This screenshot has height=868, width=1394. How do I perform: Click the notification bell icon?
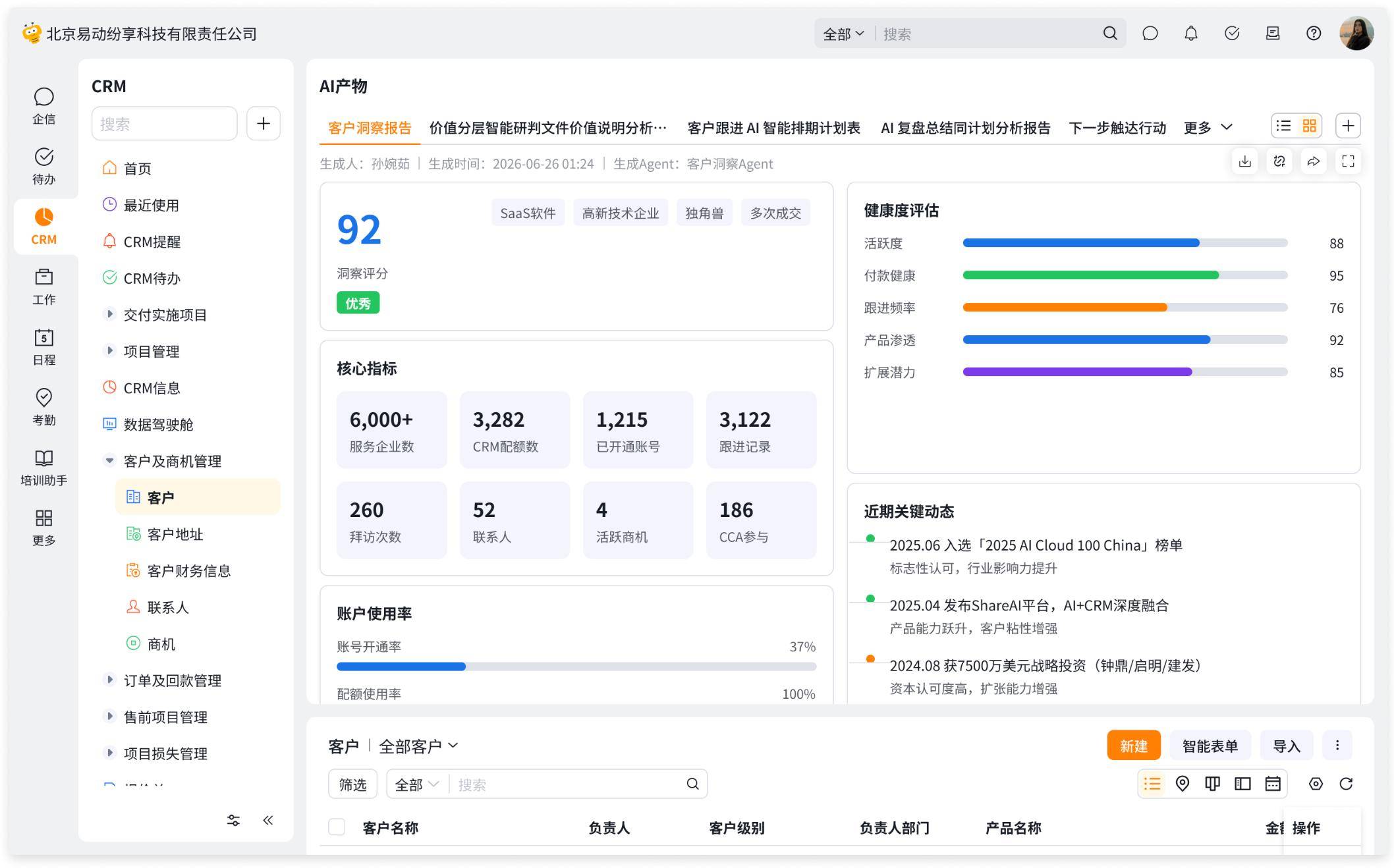[1190, 34]
